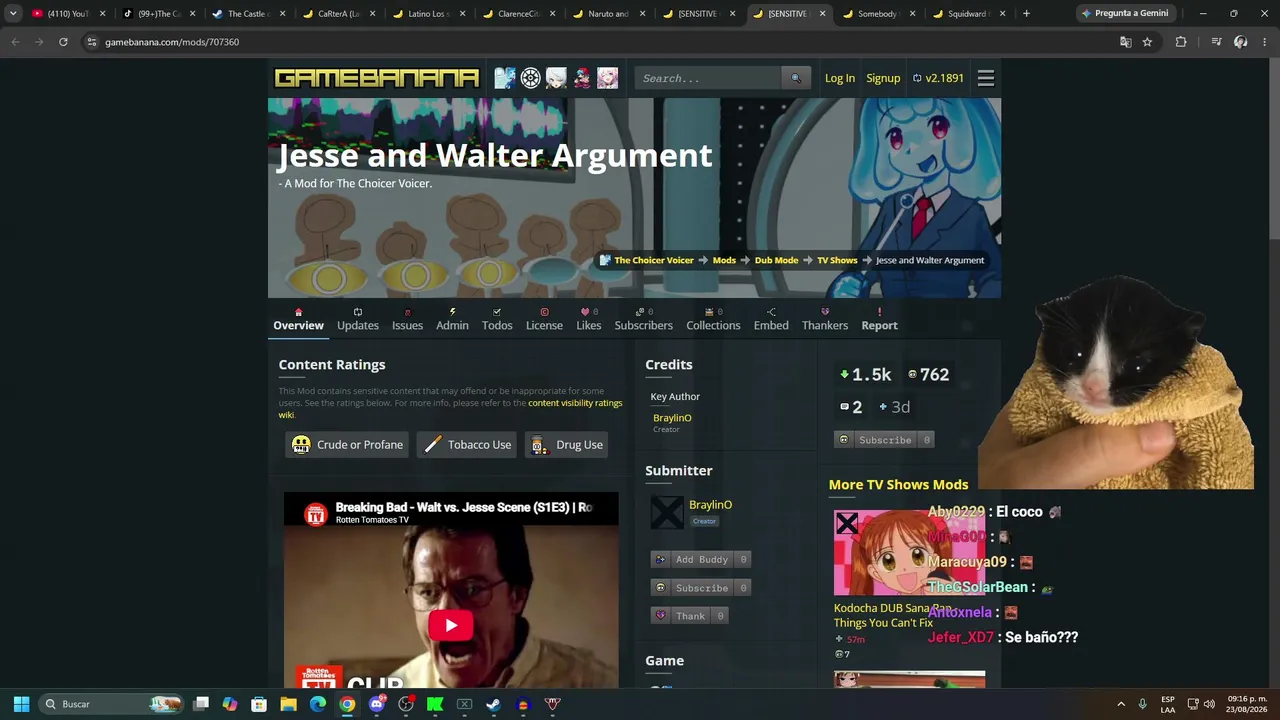Open the Kodocha DUB mod thumbnail
The height and width of the screenshot is (720, 1280).
pos(909,553)
